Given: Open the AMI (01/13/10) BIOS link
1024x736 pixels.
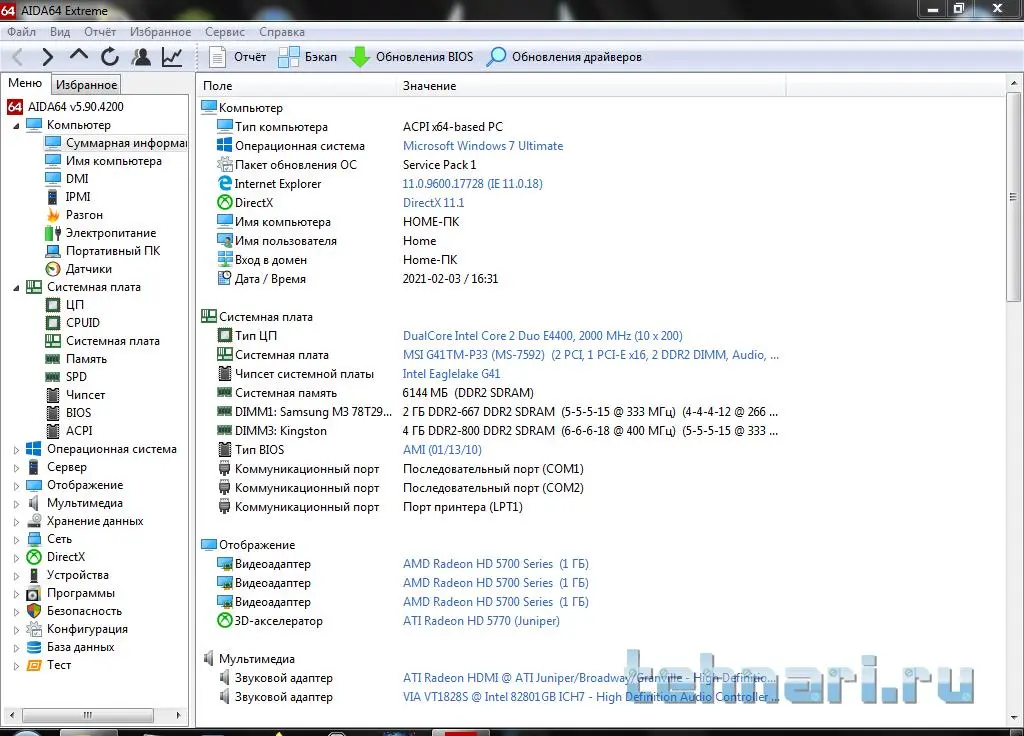Looking at the screenshot, I should [442, 449].
